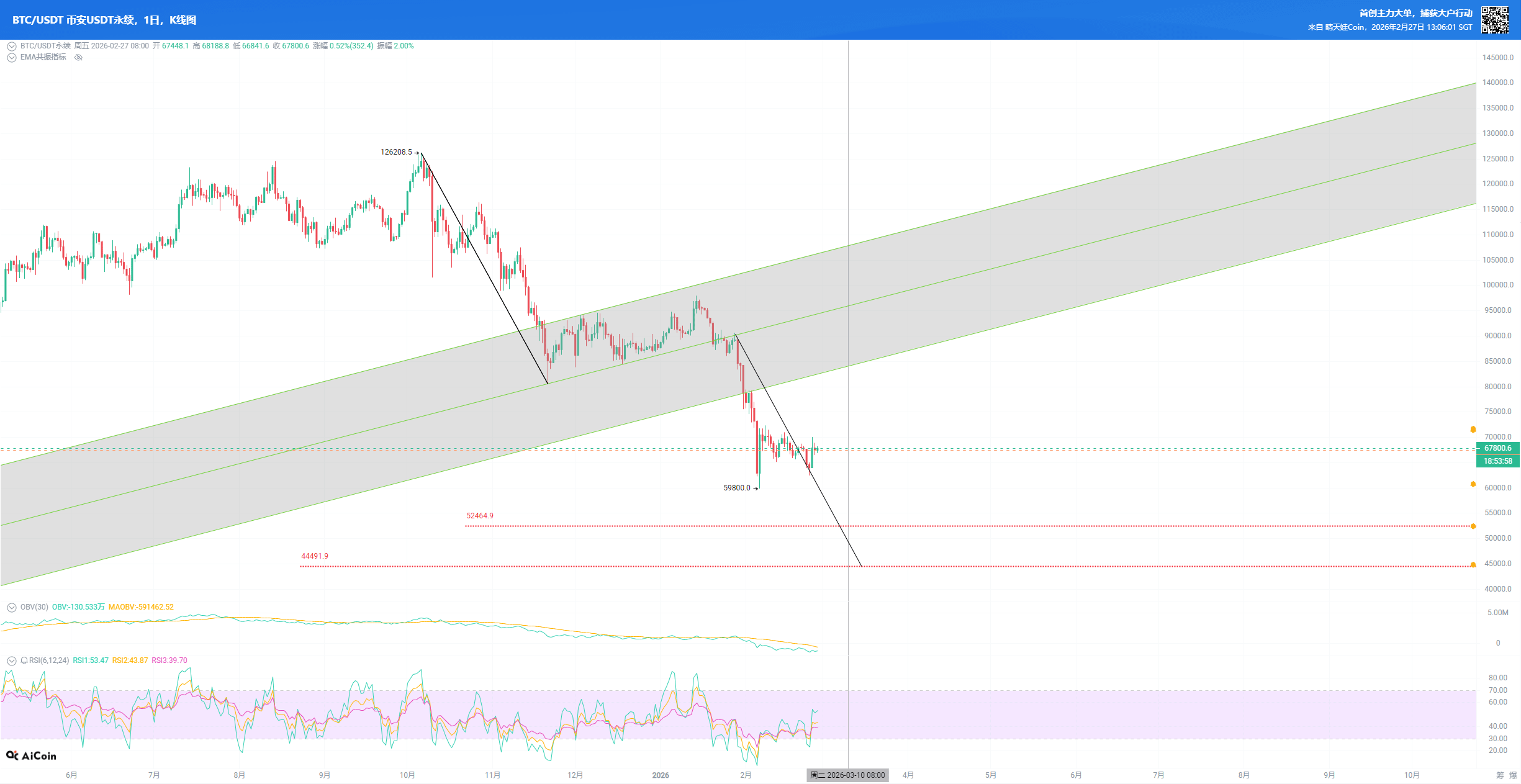Click the source line 来自 晴天娃Coin

pos(1336,27)
